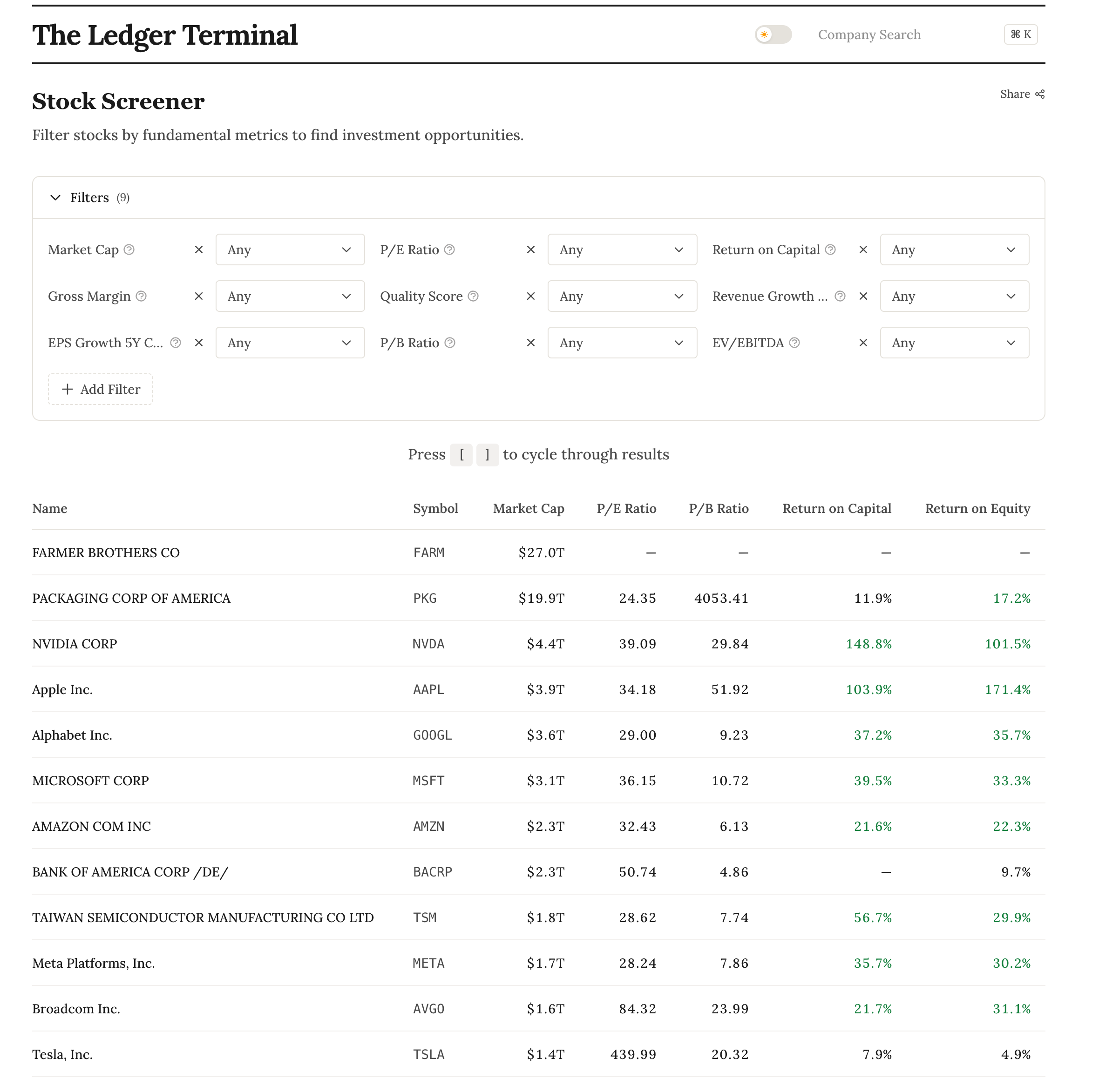Sort by P/E Ratio column header
This screenshot has width=1099, height=1092.
point(626,508)
